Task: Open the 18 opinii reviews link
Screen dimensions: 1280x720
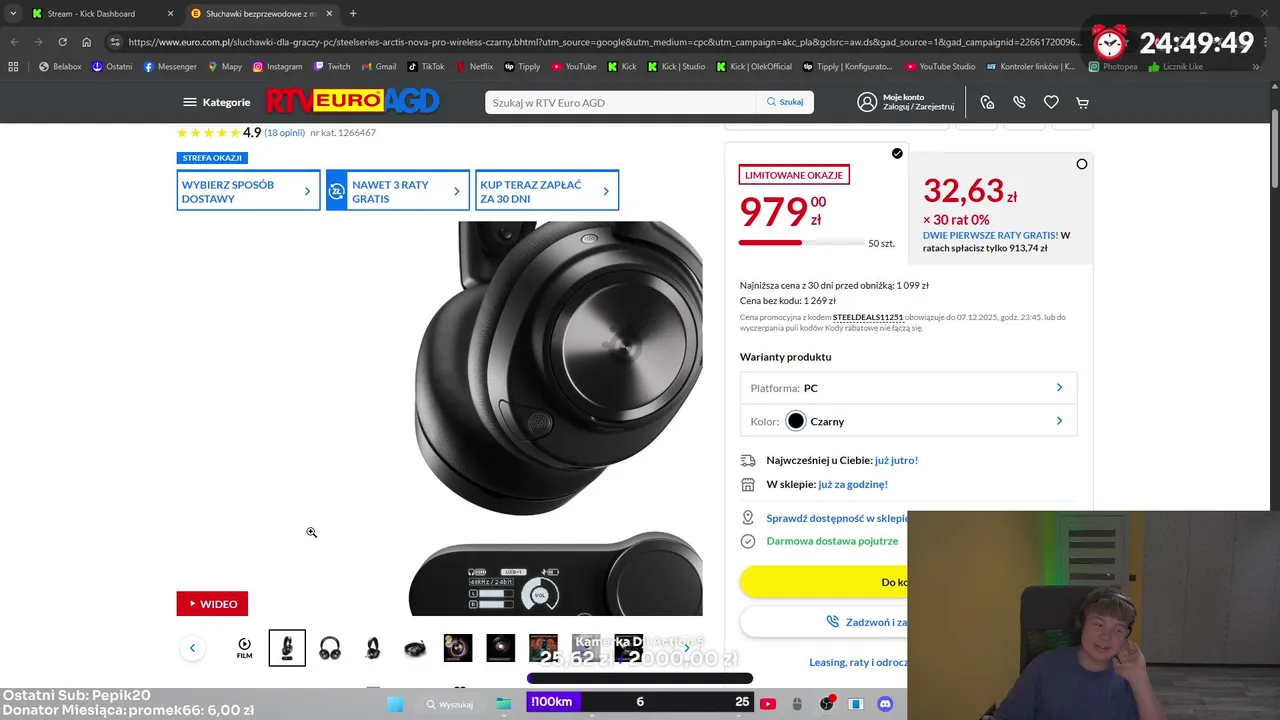Action: [285, 133]
